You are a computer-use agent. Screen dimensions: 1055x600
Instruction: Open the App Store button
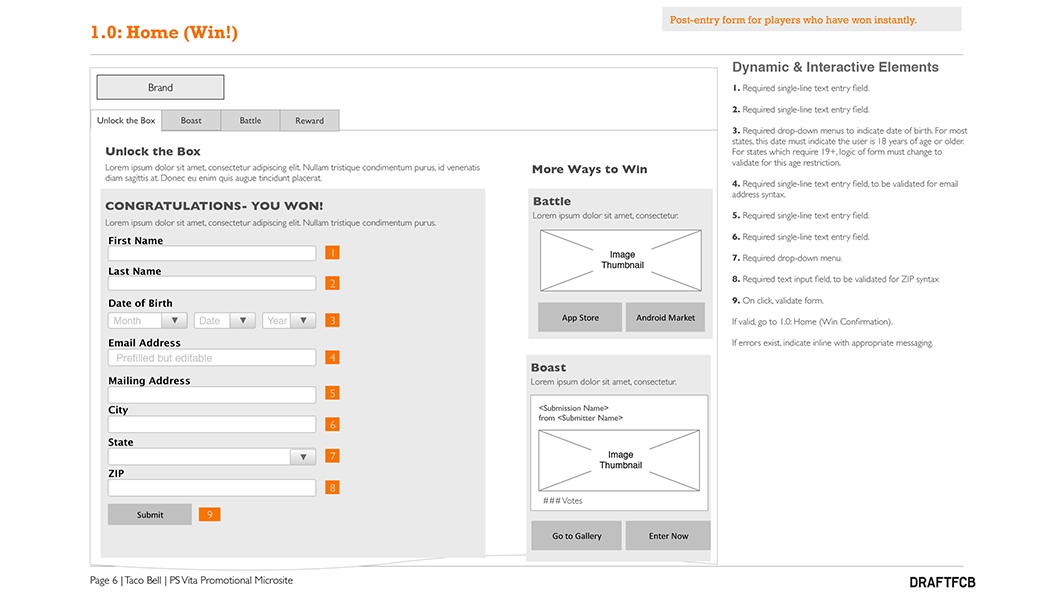coord(580,317)
